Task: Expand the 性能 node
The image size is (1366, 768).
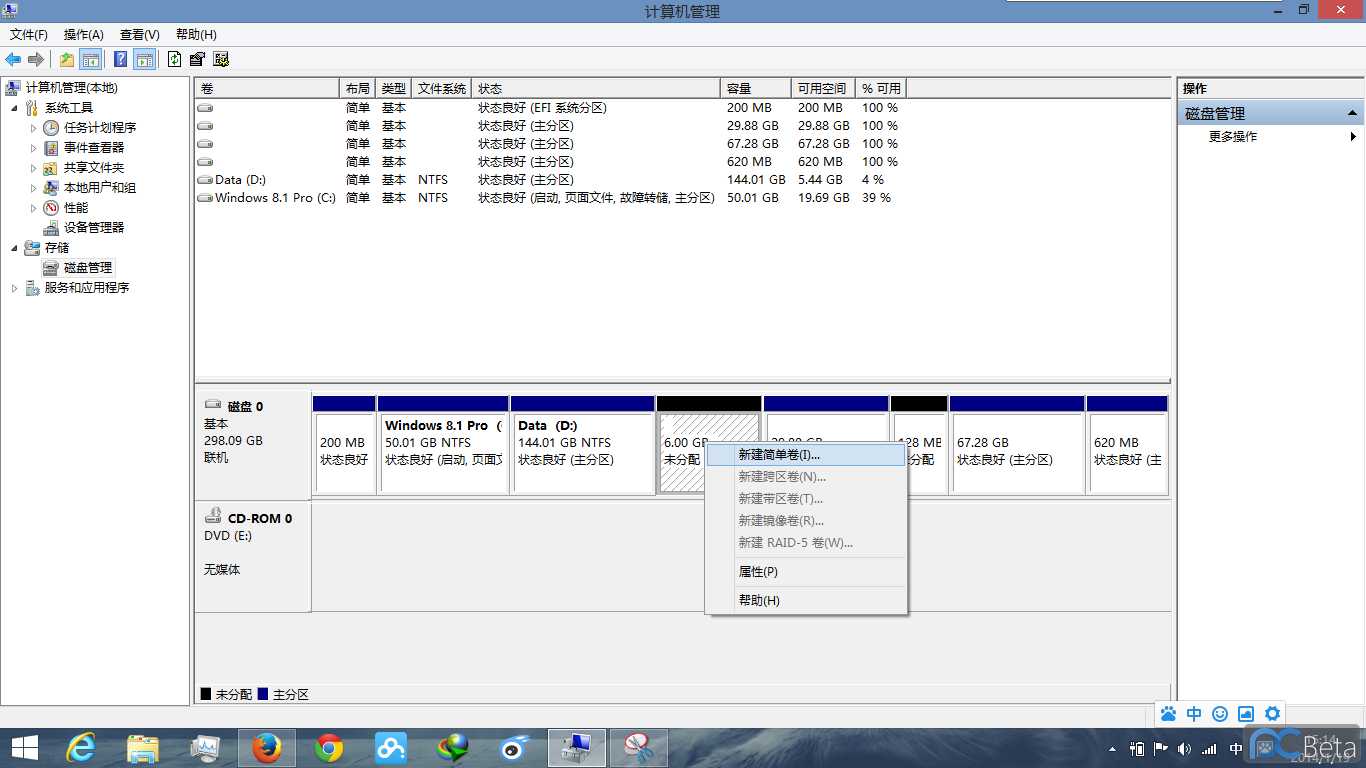Action: 33,208
